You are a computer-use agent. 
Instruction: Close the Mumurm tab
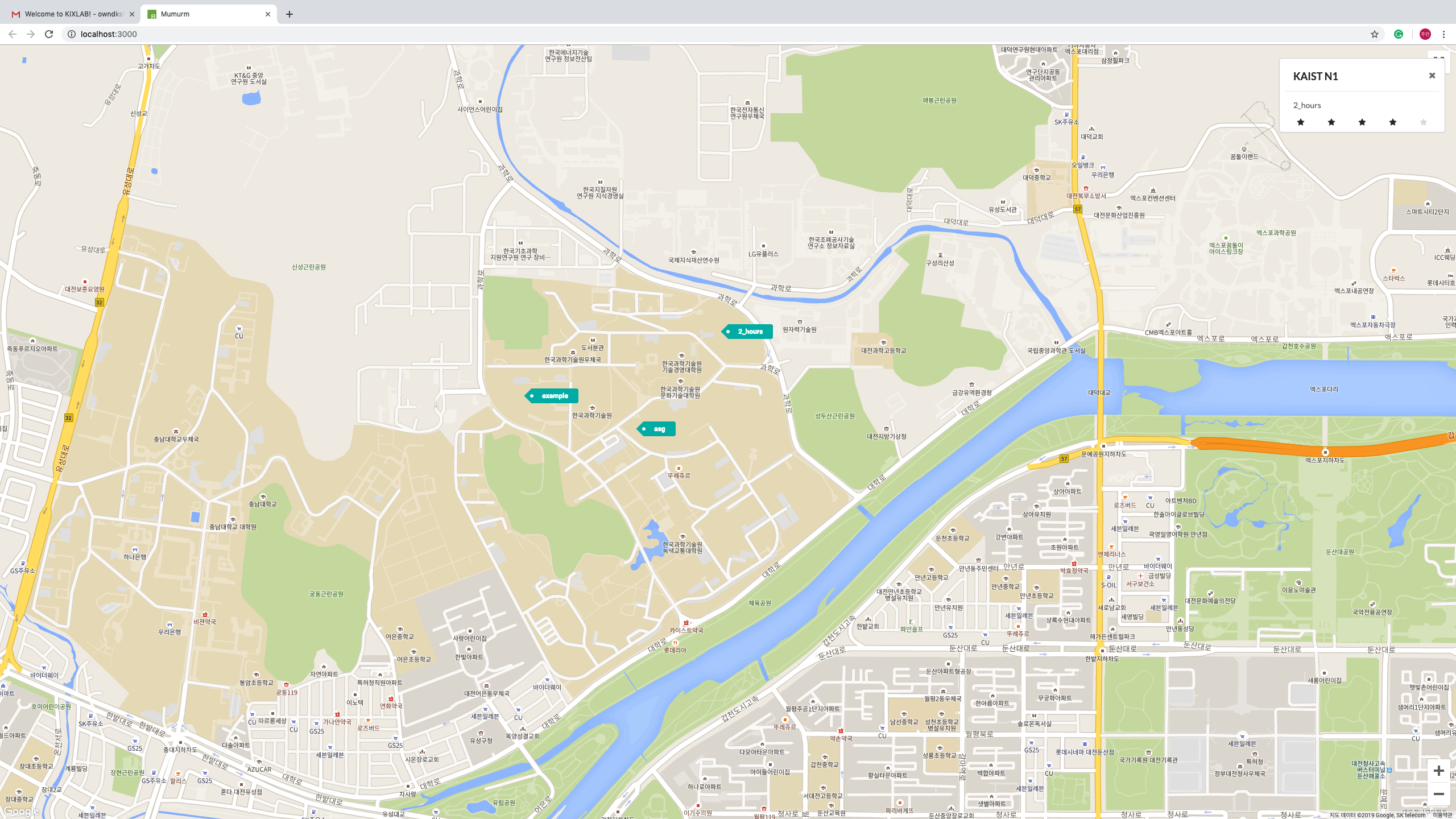click(268, 14)
